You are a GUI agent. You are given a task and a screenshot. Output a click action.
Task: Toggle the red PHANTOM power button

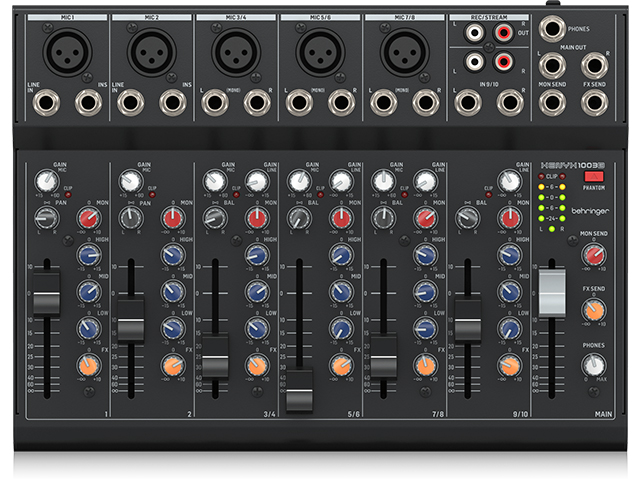click(588, 179)
